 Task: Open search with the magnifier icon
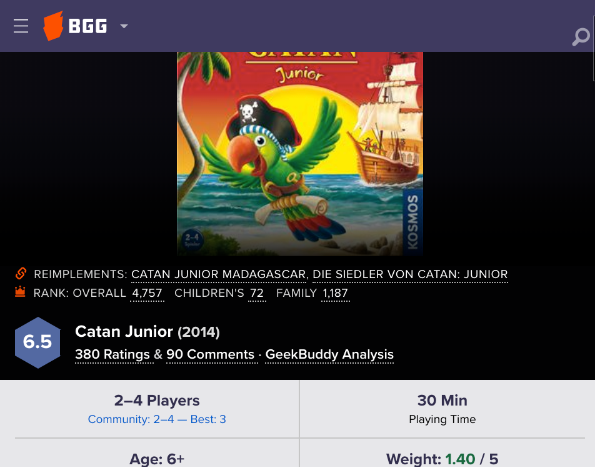coord(581,37)
